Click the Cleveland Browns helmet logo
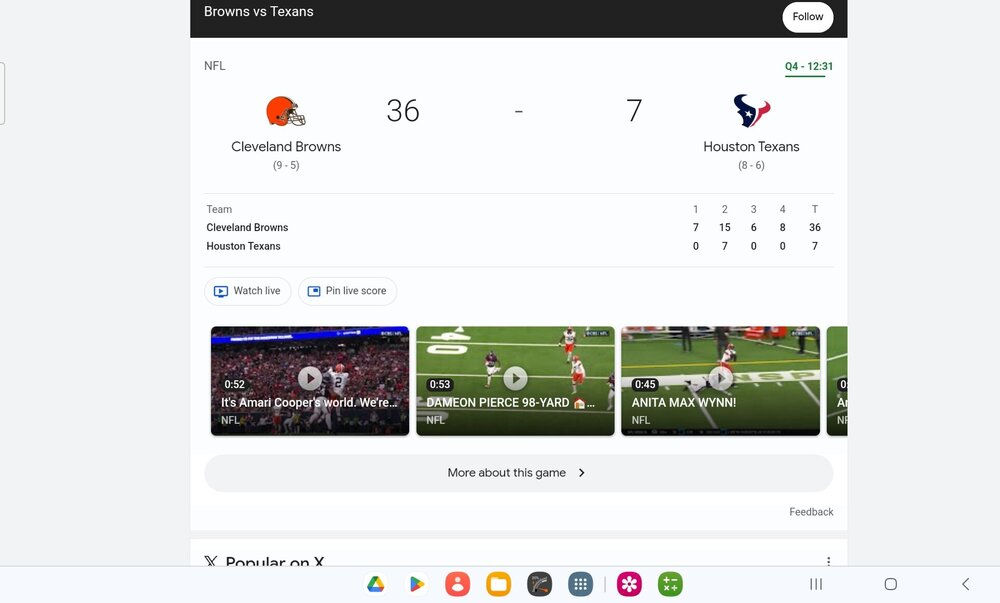This screenshot has height=603, width=1000. 286,112
